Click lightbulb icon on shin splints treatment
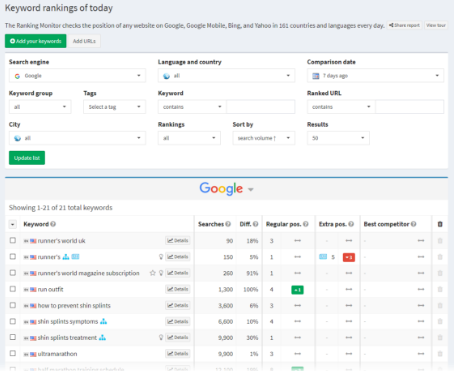 [161, 337]
